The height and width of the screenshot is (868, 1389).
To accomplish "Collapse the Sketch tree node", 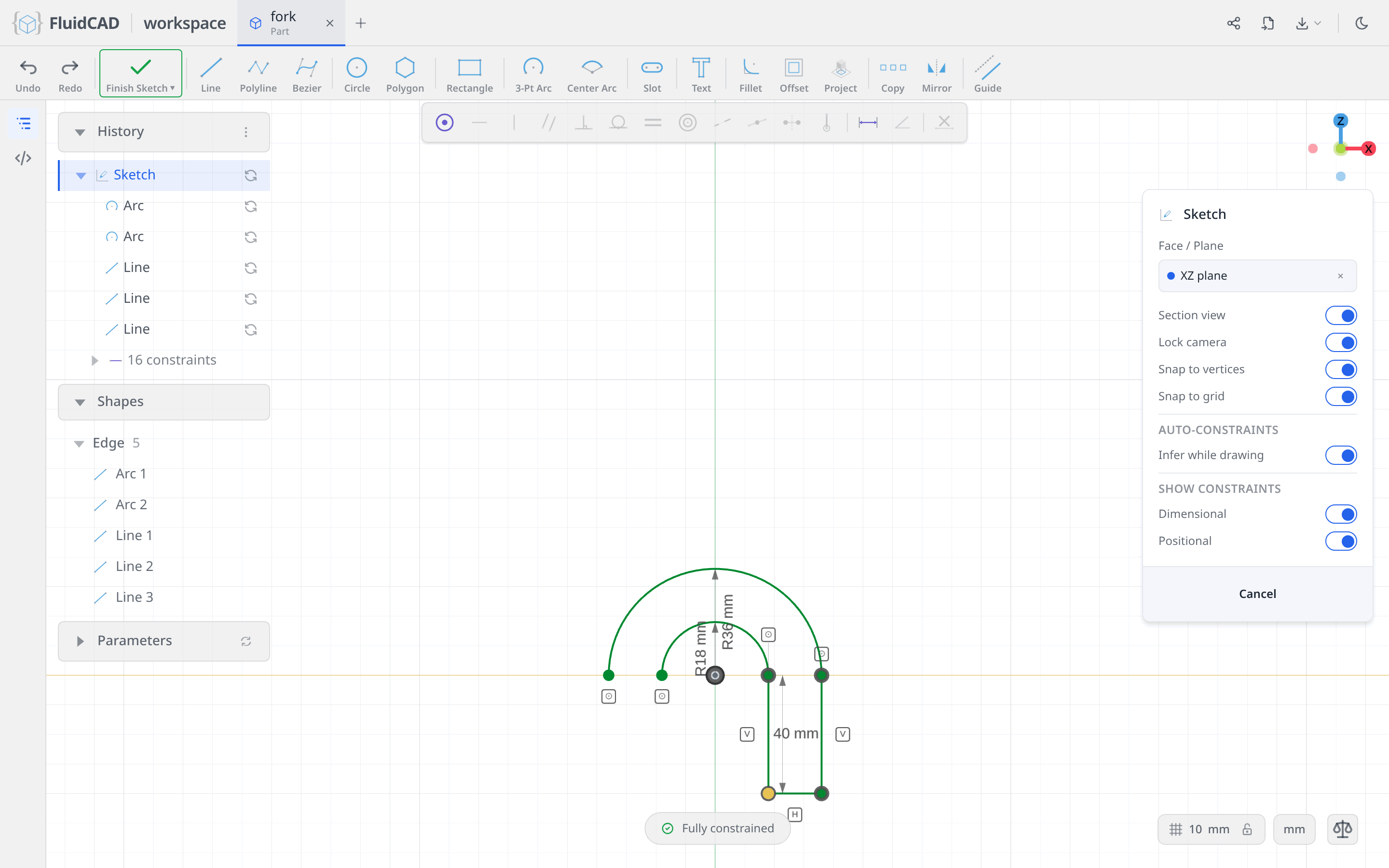I will pyautogui.click(x=81, y=175).
